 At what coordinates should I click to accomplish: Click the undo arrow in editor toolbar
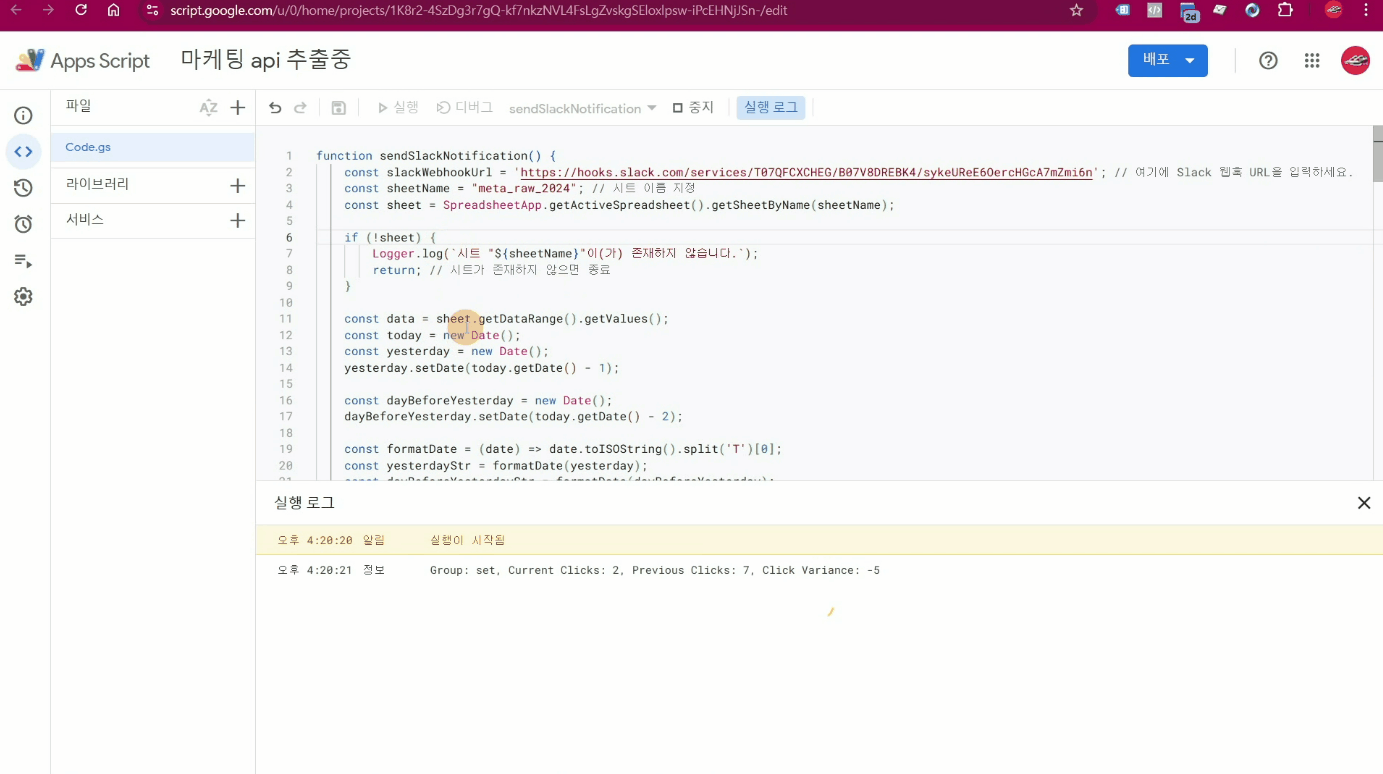275,108
